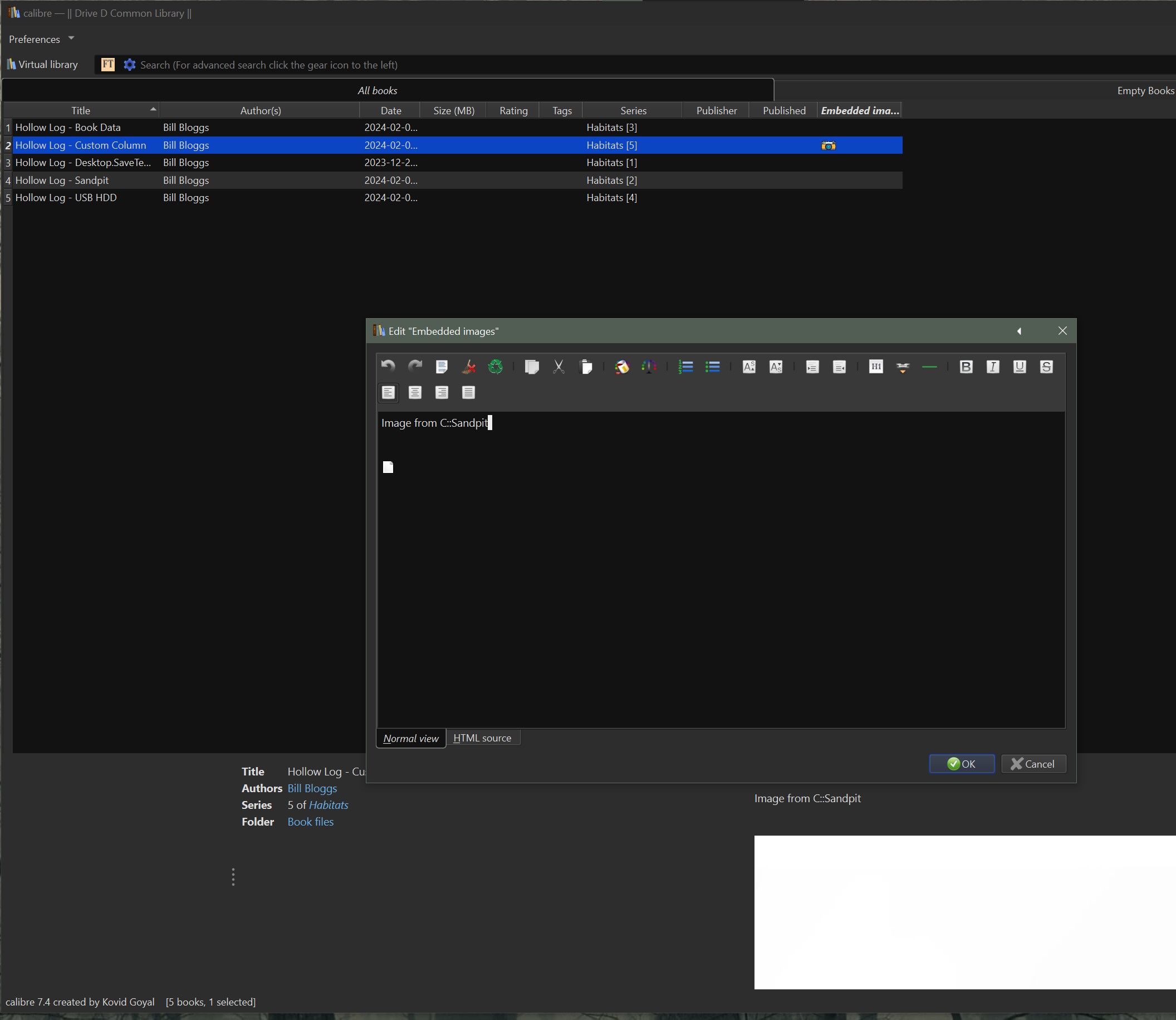Open full text search FT icon
The height and width of the screenshot is (1020, 1176).
pos(107,64)
